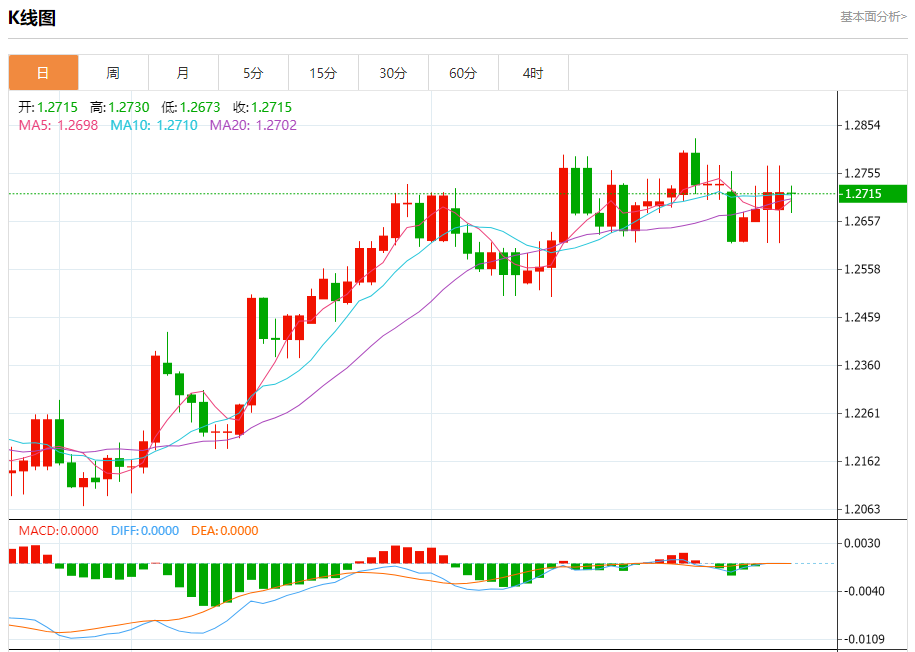915x652 pixels.
Task: Switch to the 周 weekly tab
Action: (113, 73)
